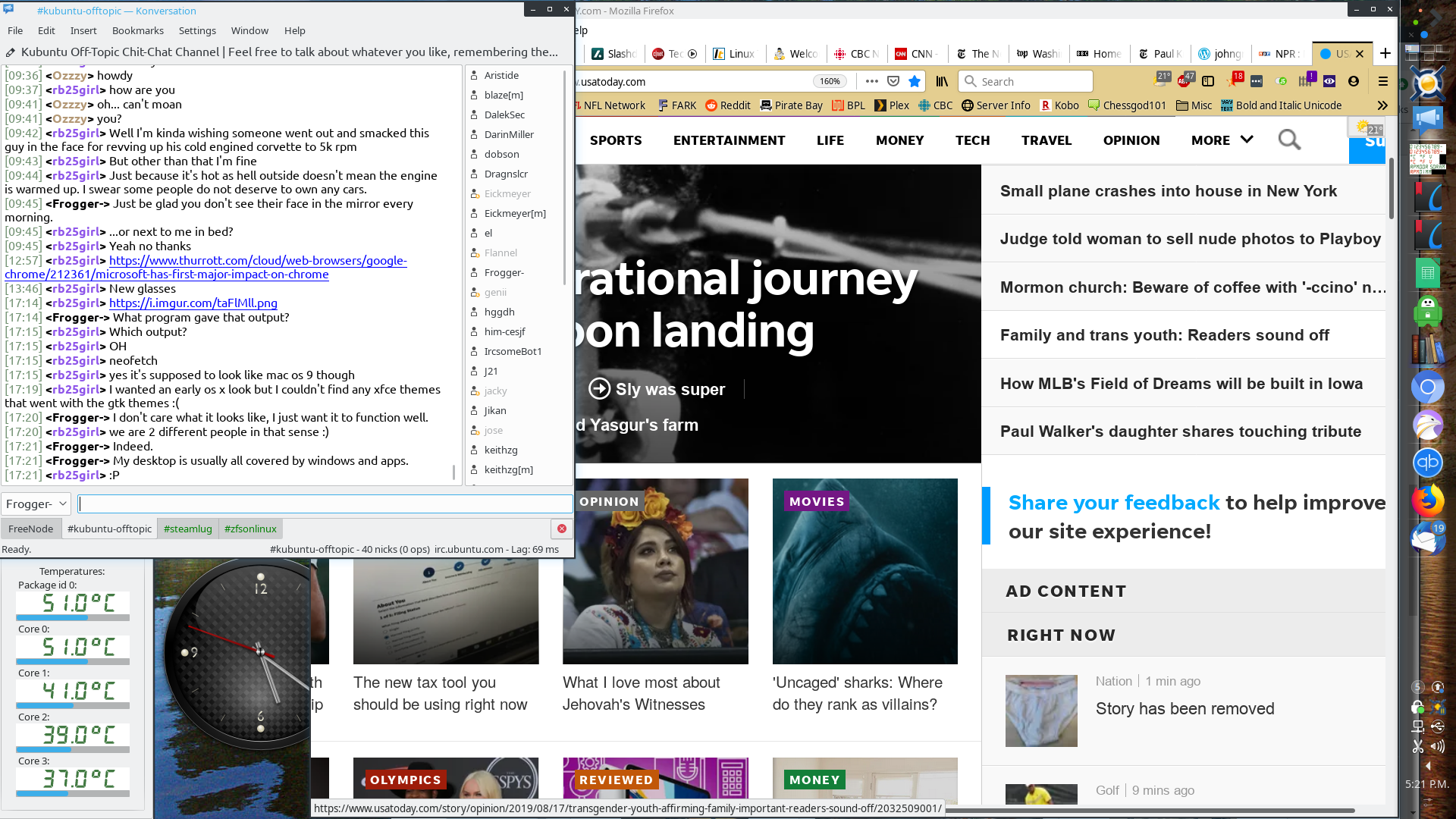The width and height of the screenshot is (1456, 819).
Task: Open the TECH section link
Action: 972,140
